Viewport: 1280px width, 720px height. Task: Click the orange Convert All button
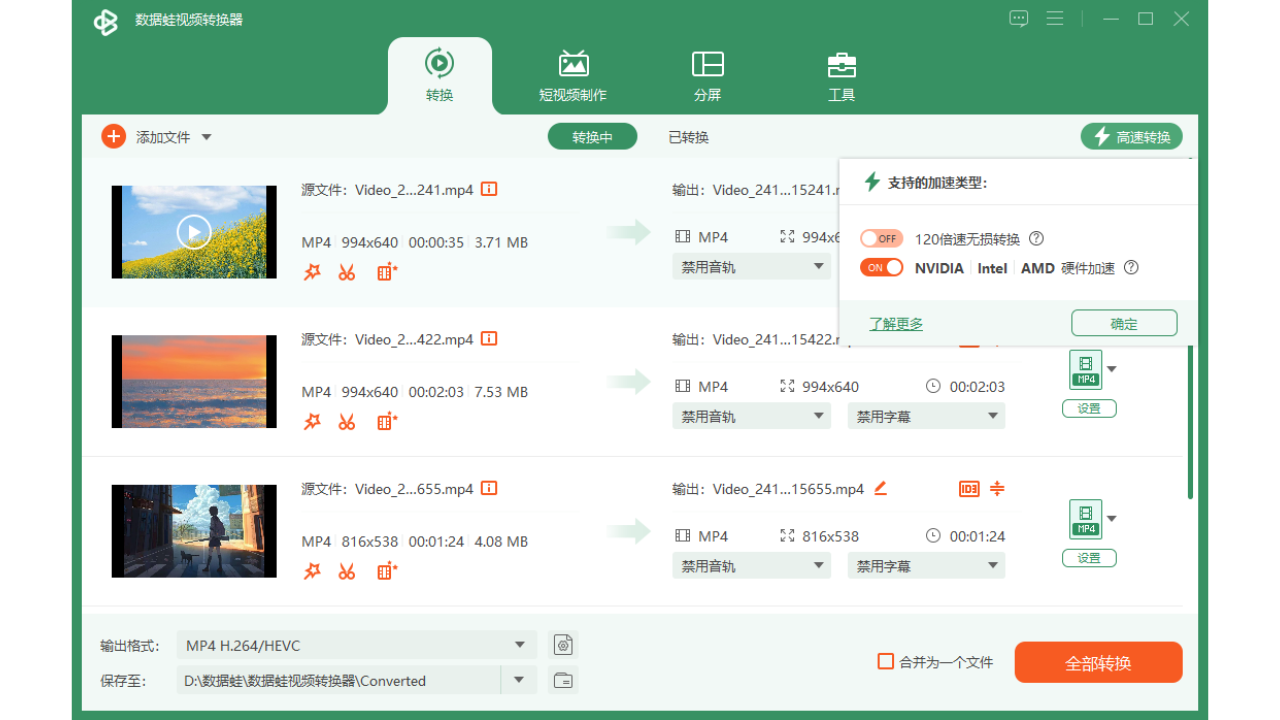tap(1098, 663)
